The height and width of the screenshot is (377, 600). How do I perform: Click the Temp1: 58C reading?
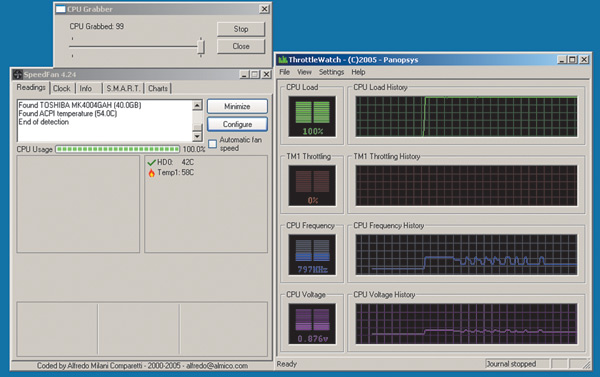(176, 173)
